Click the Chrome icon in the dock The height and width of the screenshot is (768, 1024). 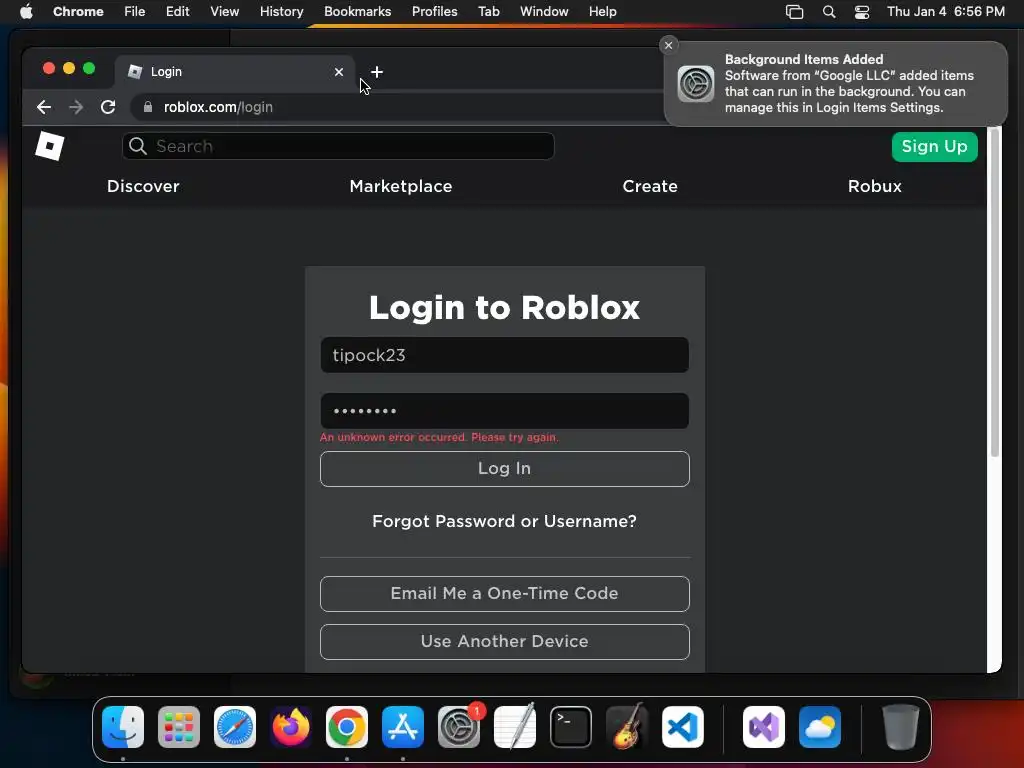(347, 727)
